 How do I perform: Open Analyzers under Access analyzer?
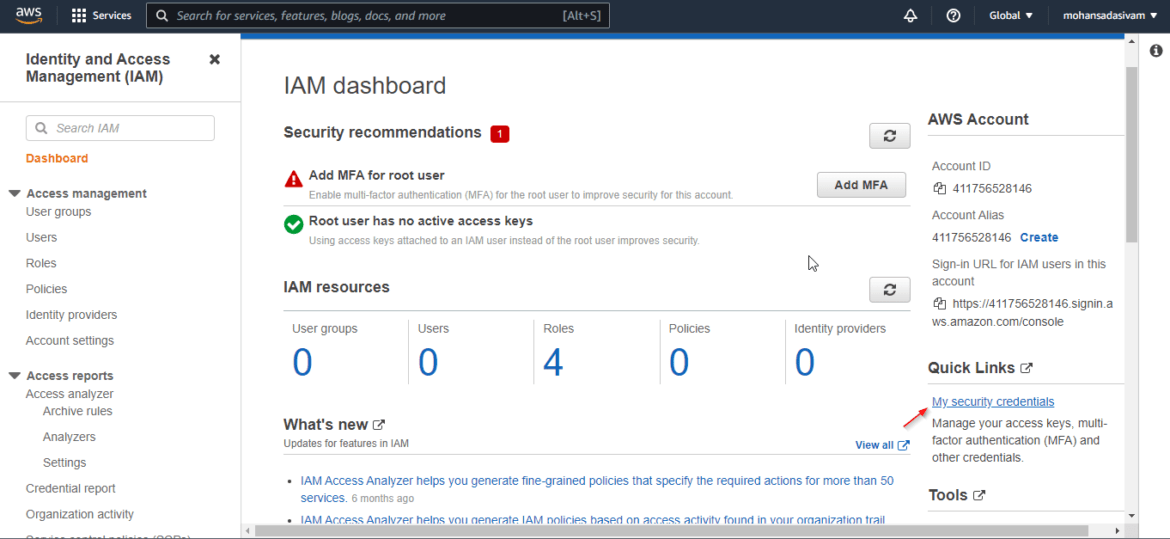(69, 437)
